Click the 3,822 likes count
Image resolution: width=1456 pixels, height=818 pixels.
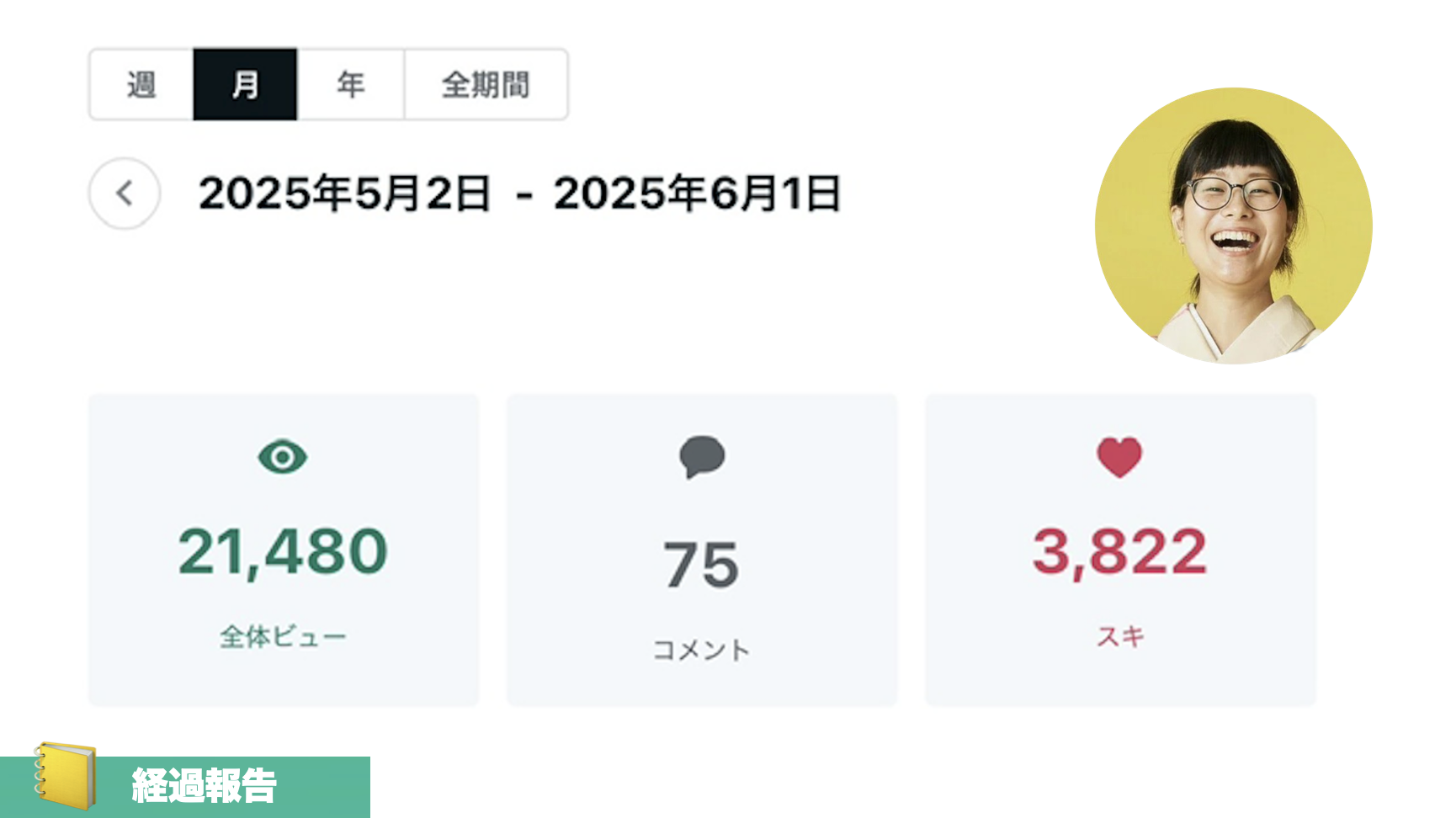(1119, 552)
